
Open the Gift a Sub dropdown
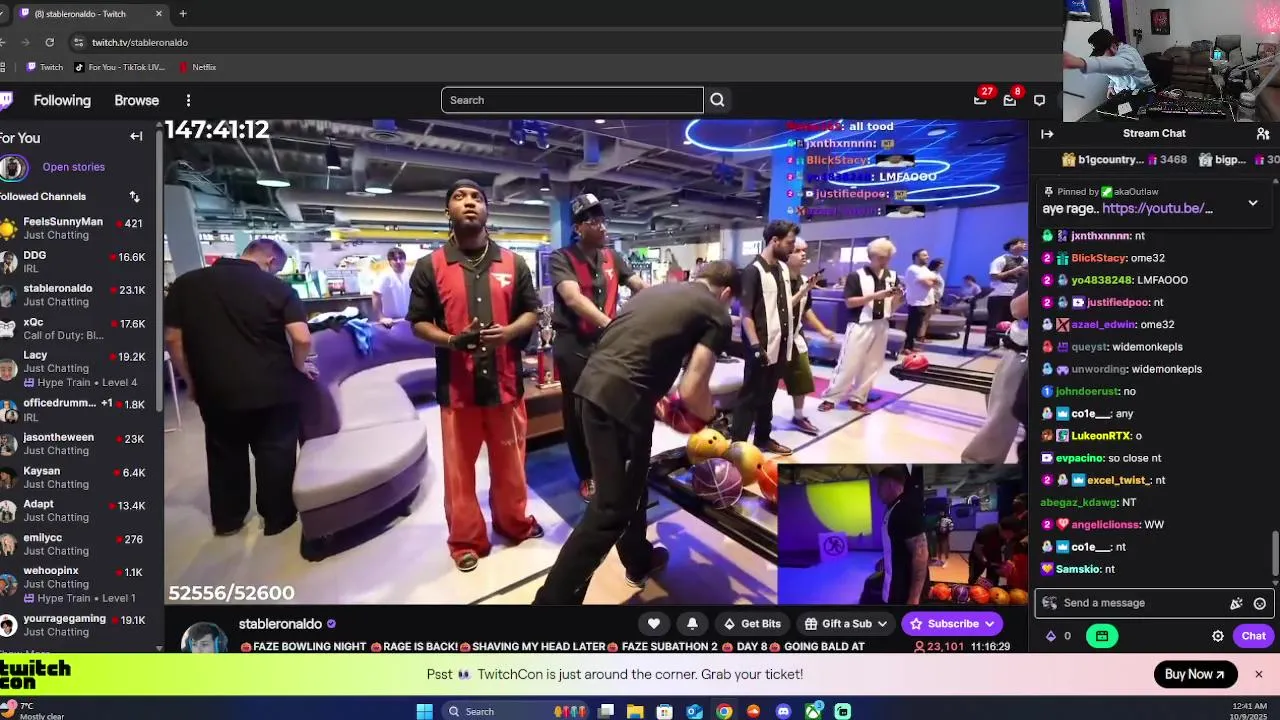pyautogui.click(x=846, y=624)
